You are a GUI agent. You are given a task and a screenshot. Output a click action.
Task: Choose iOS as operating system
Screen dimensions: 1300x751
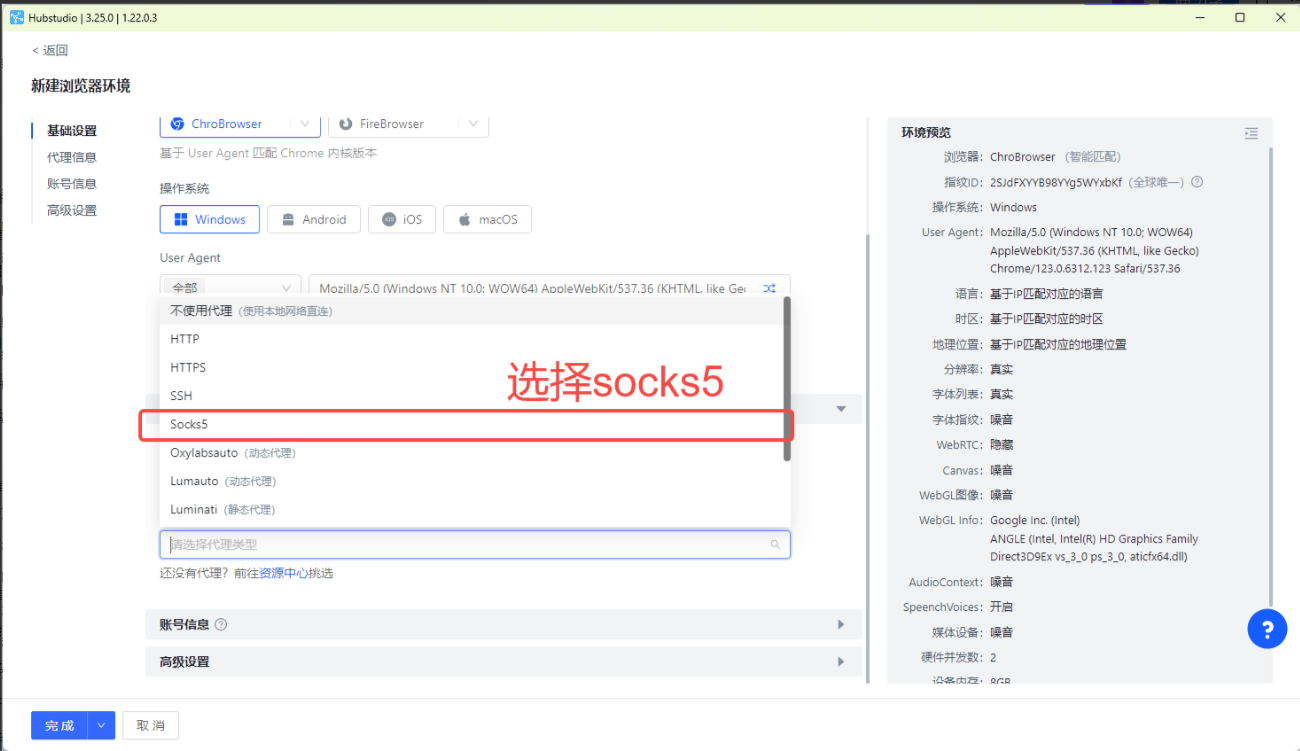pos(402,220)
